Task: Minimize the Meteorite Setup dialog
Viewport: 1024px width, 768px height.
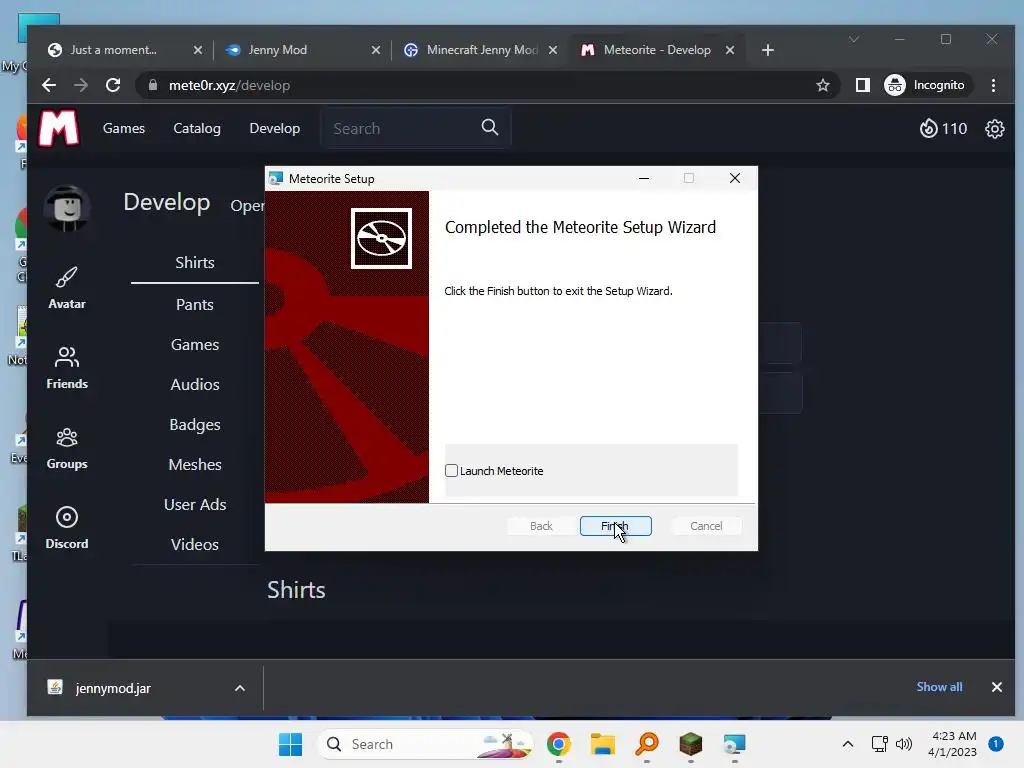Action: pos(644,178)
